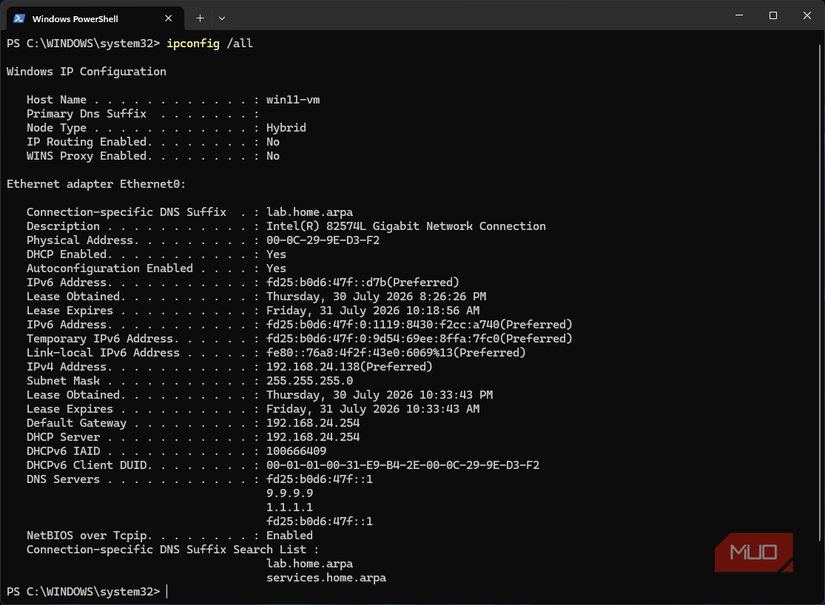Click the IP Routing Enabled No value

point(273,142)
